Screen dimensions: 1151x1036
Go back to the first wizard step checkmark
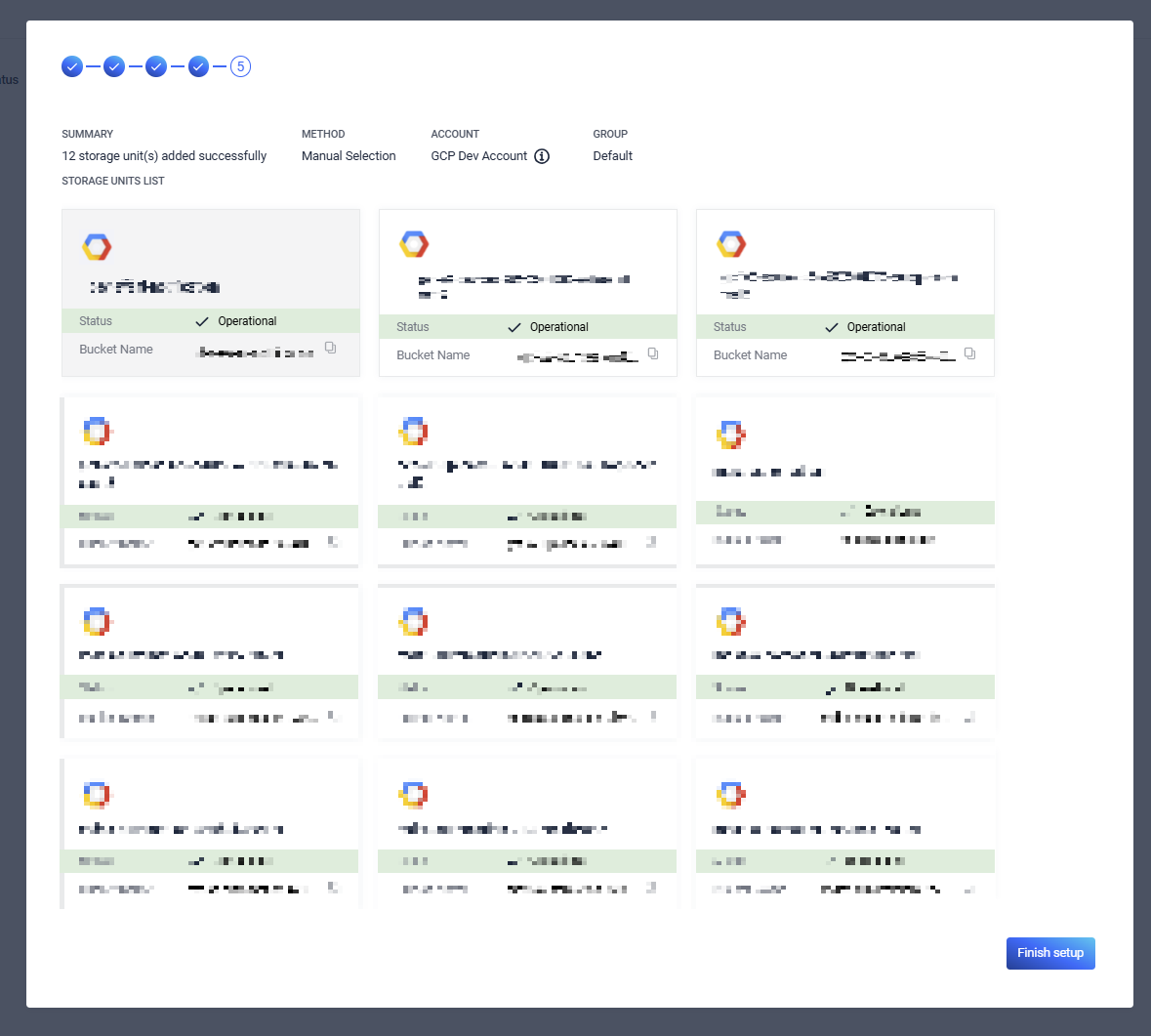72,66
